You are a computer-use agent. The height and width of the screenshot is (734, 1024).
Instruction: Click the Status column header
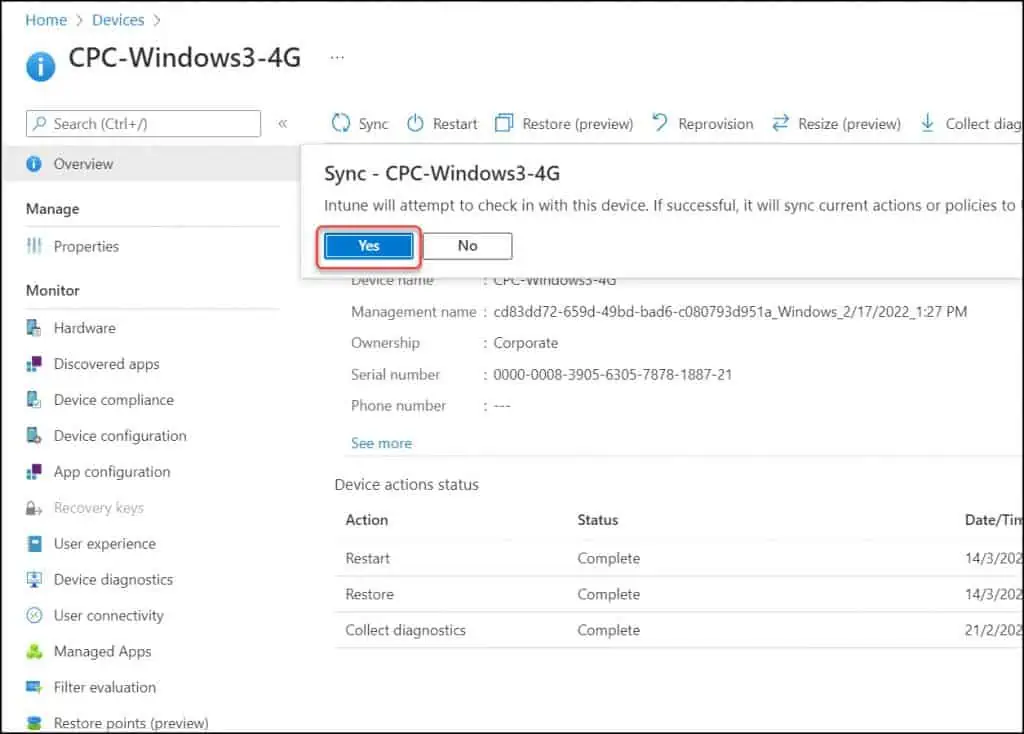598,520
